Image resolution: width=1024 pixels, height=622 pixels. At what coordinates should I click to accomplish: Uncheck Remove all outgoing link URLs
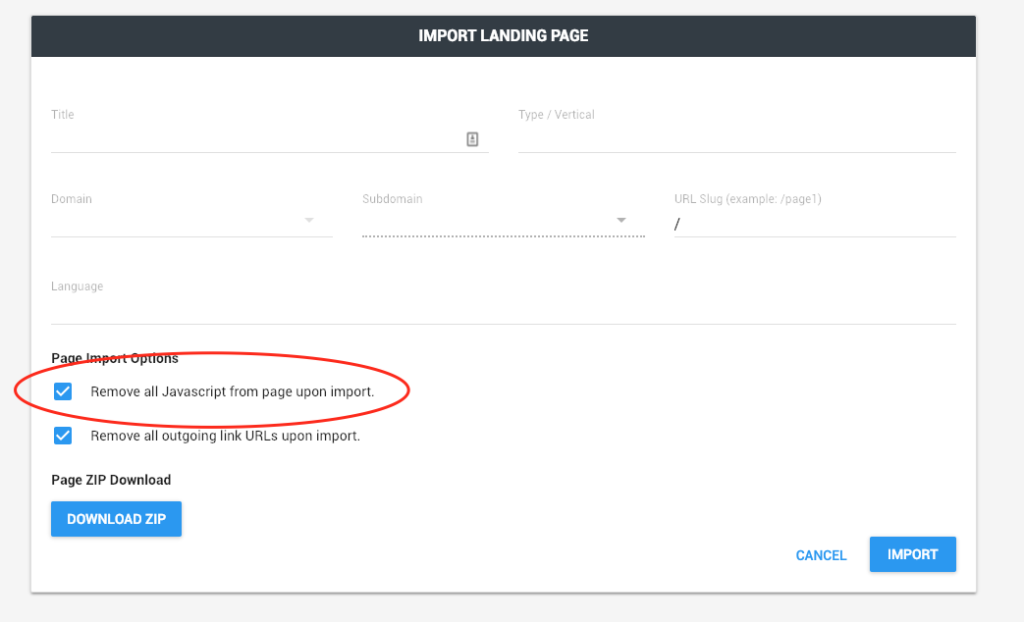click(x=63, y=436)
